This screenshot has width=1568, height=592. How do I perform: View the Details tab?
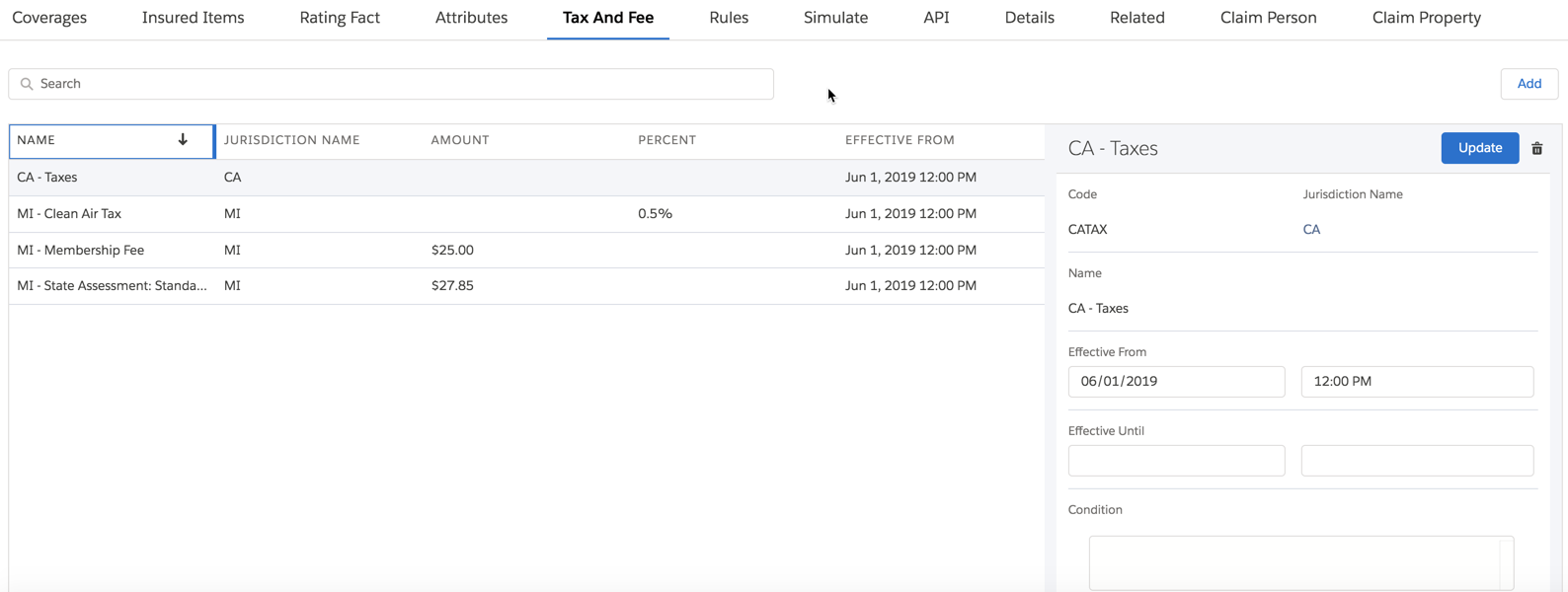point(1029,18)
